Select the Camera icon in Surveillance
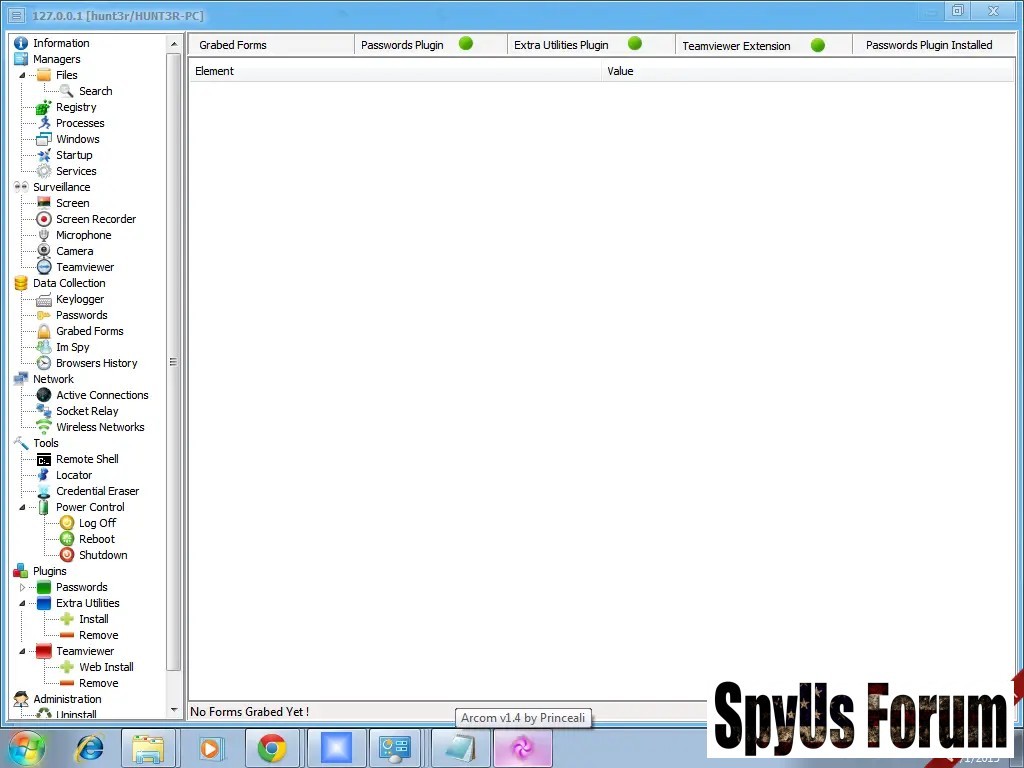The width and height of the screenshot is (1024, 768). [44, 251]
